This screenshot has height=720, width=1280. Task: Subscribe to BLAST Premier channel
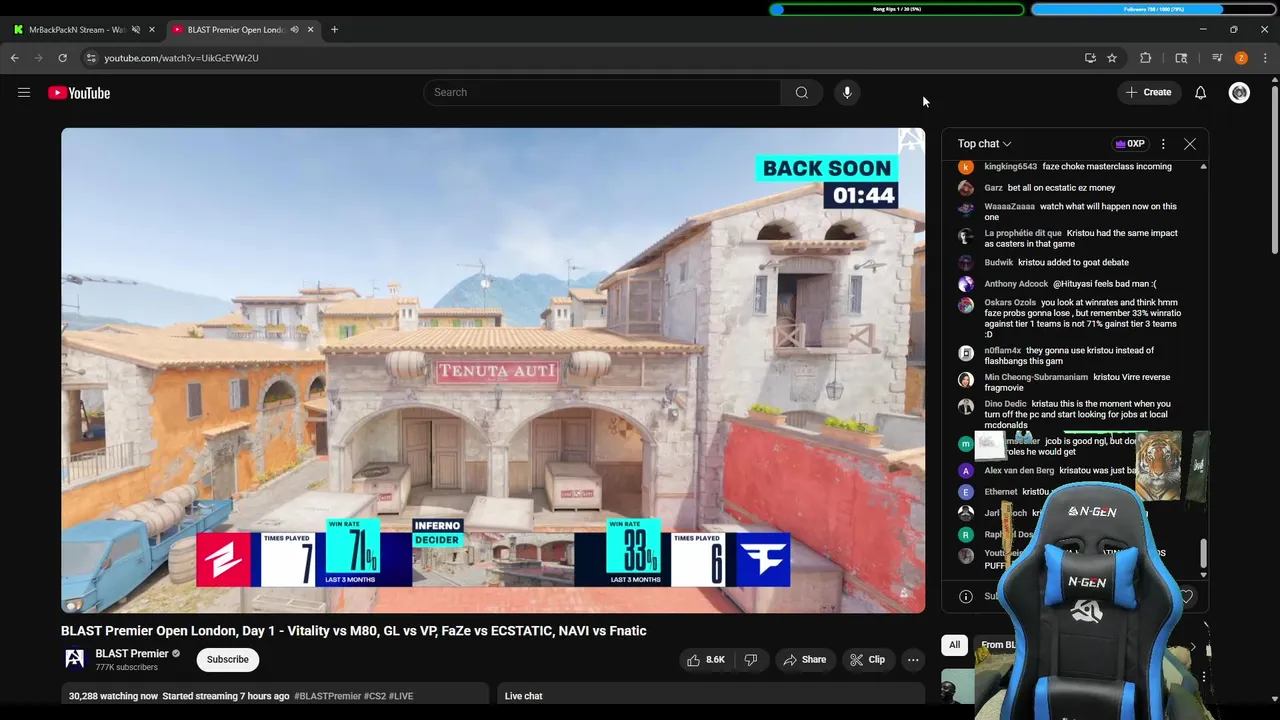point(227,659)
